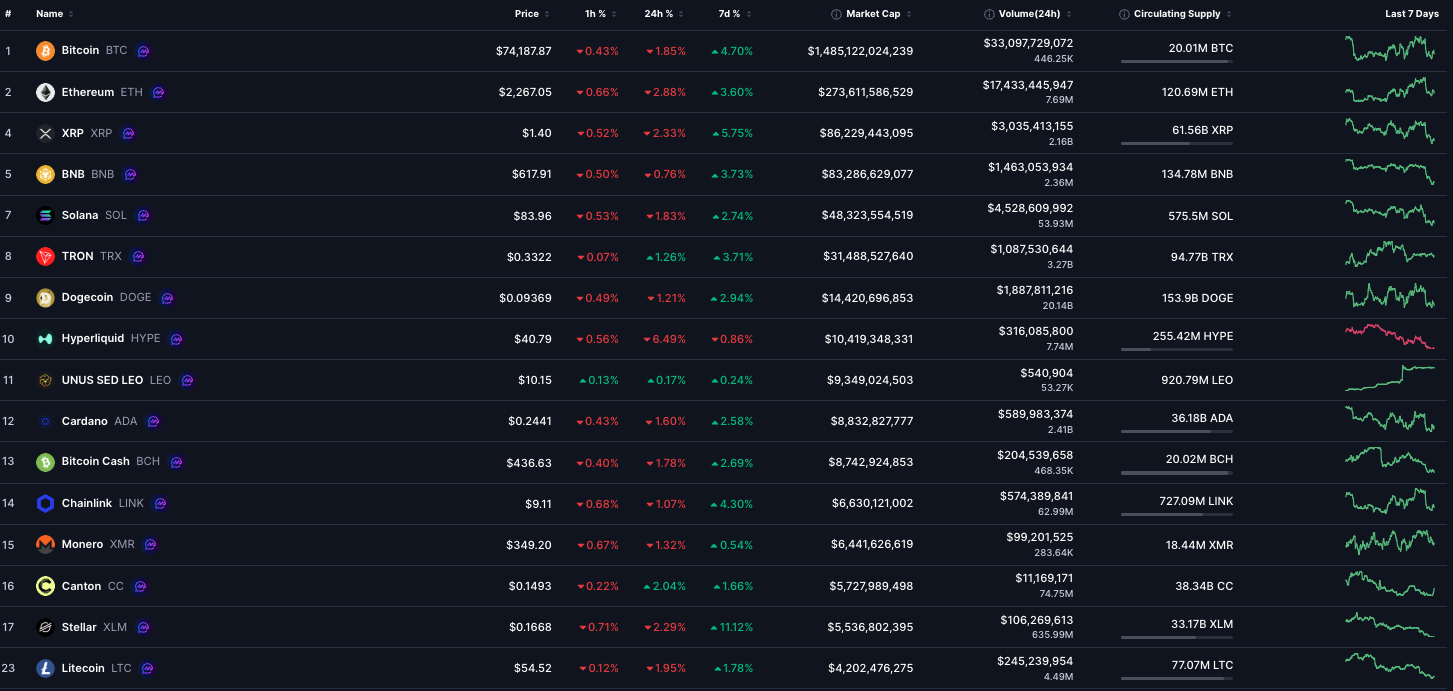Click the info icon beside Volume(24h) header
The width and height of the screenshot is (1453, 691).
point(989,14)
